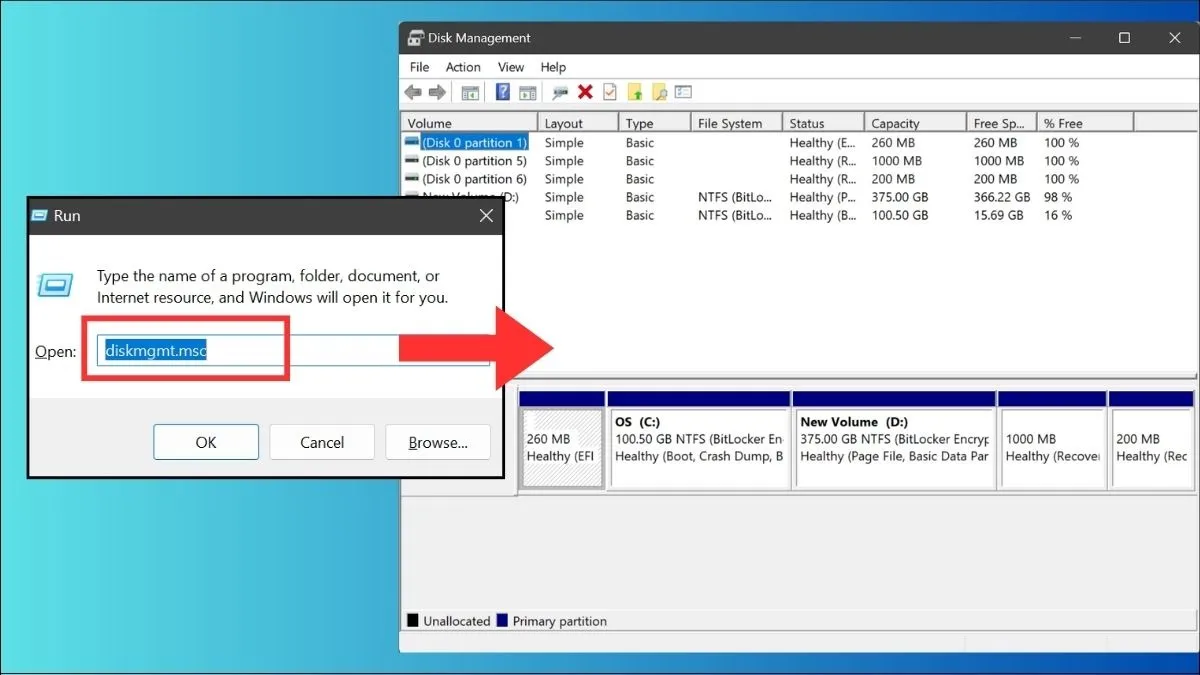Click the red X delete volume icon
The width and height of the screenshot is (1200, 675).
point(585,91)
